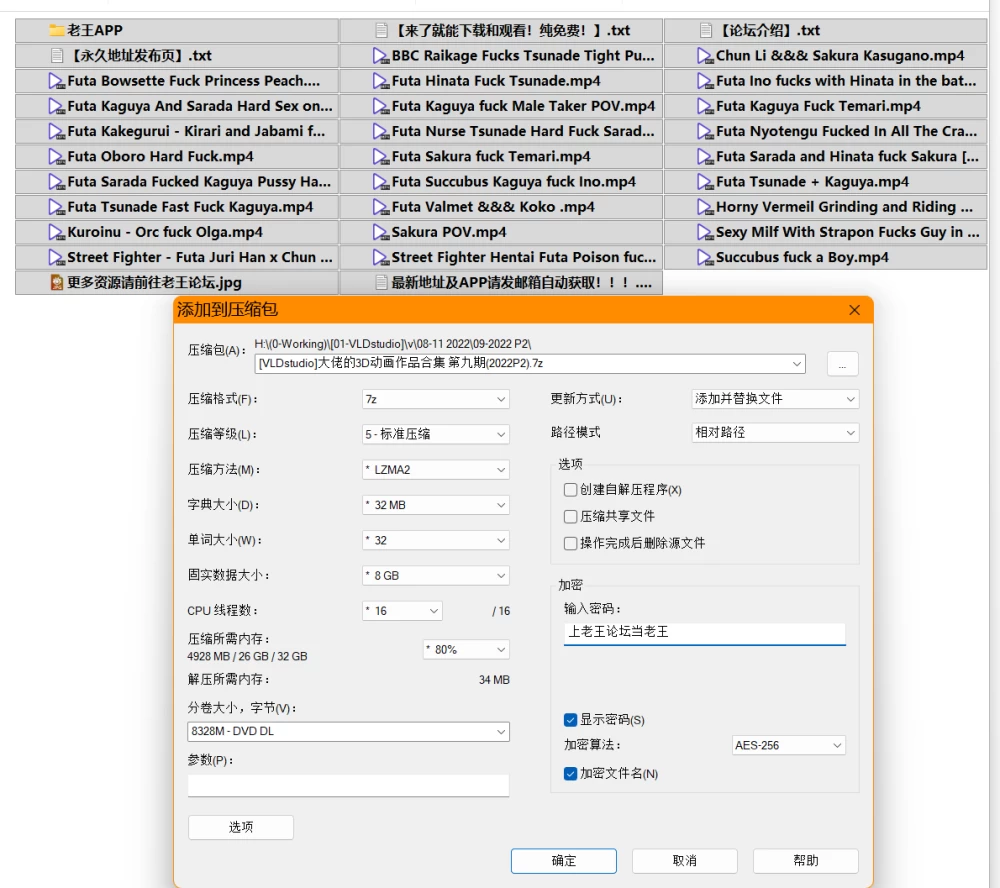Select Futa Succubus Kaguya fuck Ino.mp4 file name
This screenshot has width=1000, height=888.
(x=514, y=182)
